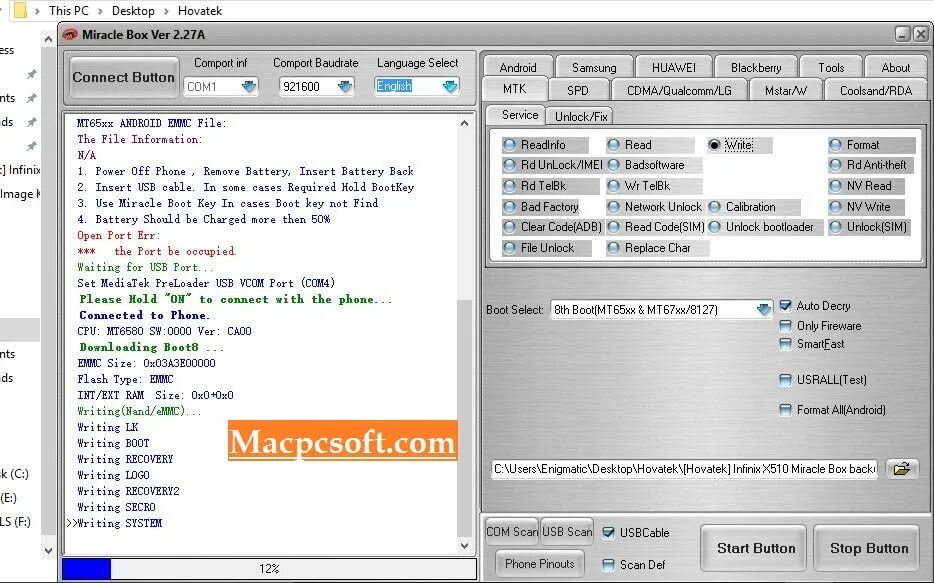The width and height of the screenshot is (934, 583).
Task: Open the Comport inf dropdown
Action: 249,87
